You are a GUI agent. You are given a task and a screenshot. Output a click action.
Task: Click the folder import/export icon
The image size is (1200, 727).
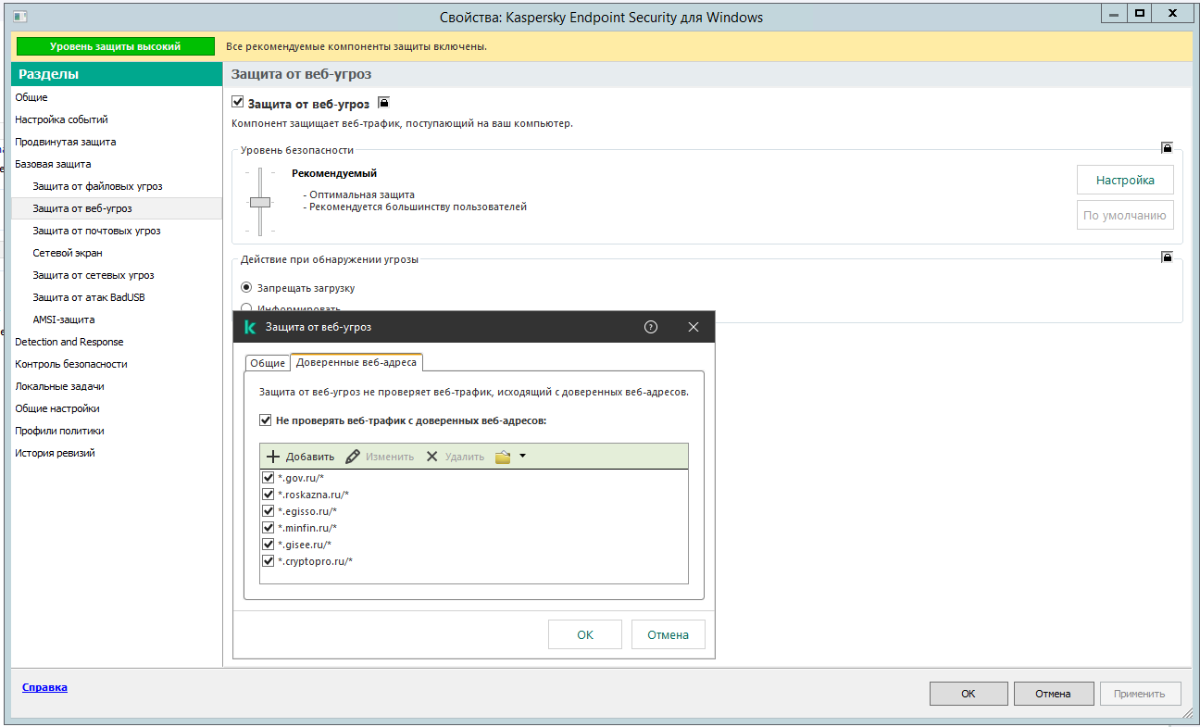tap(503, 456)
